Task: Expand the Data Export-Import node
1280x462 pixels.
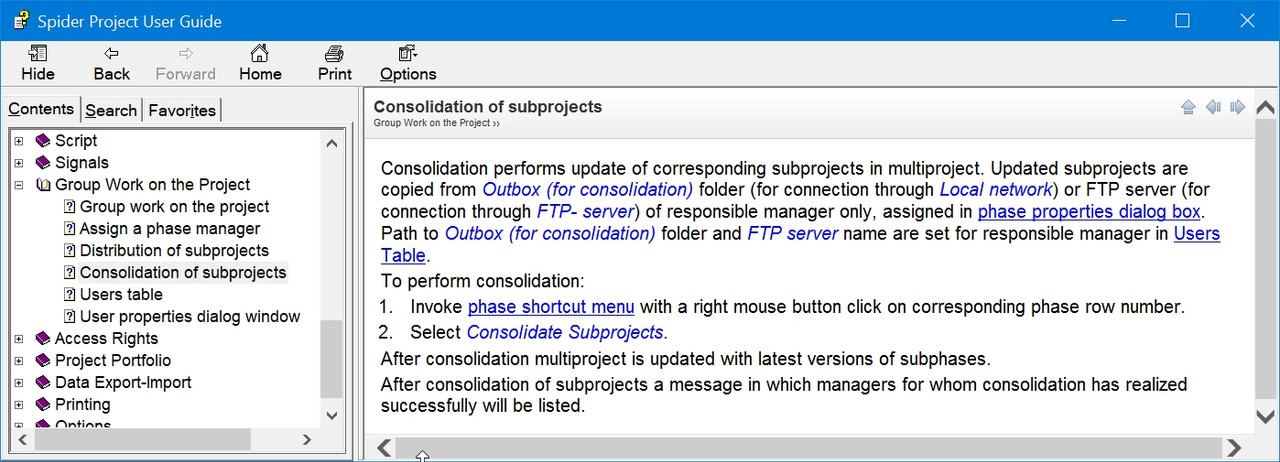Action: (18, 383)
